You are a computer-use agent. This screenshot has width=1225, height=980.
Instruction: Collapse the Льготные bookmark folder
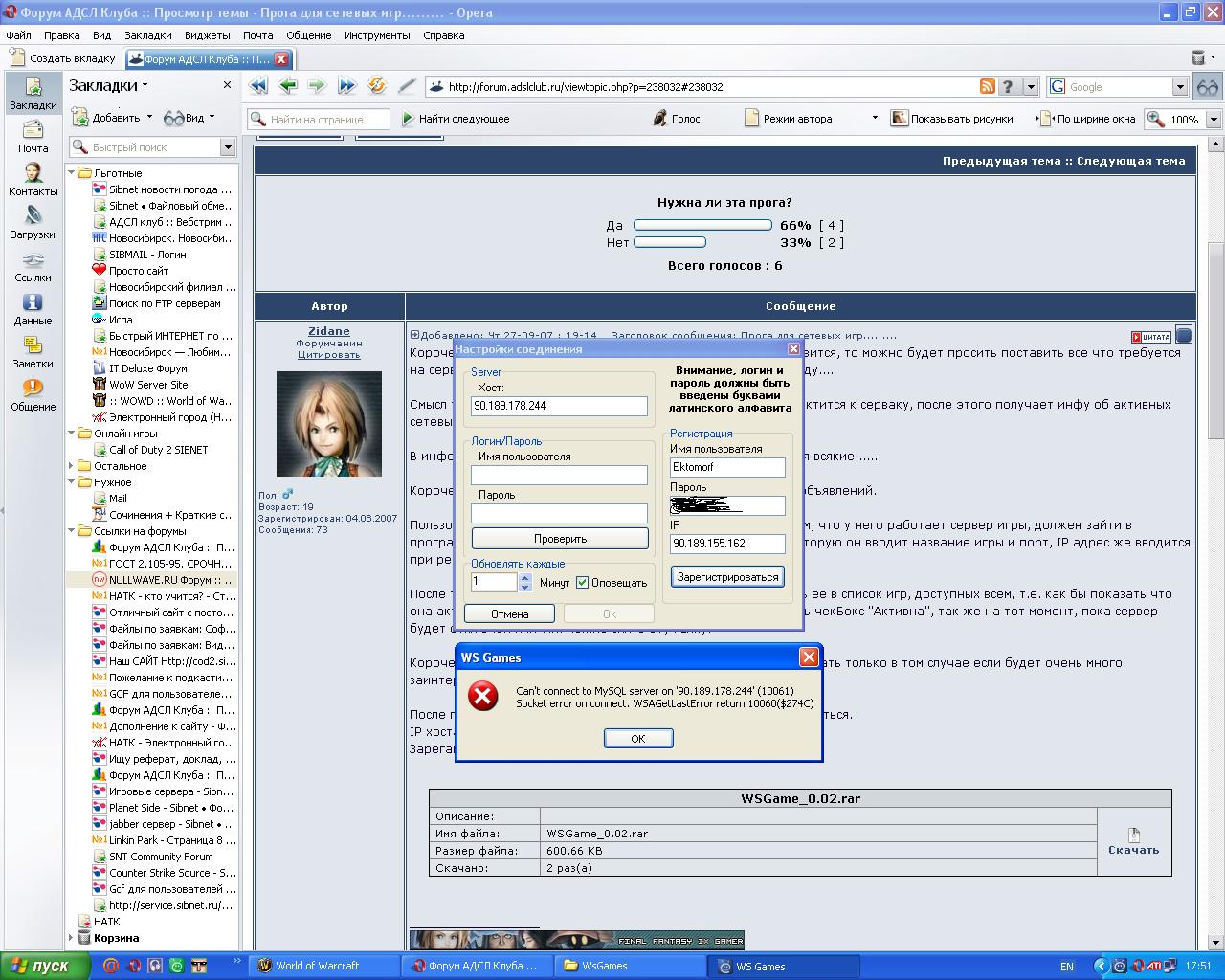(72, 173)
